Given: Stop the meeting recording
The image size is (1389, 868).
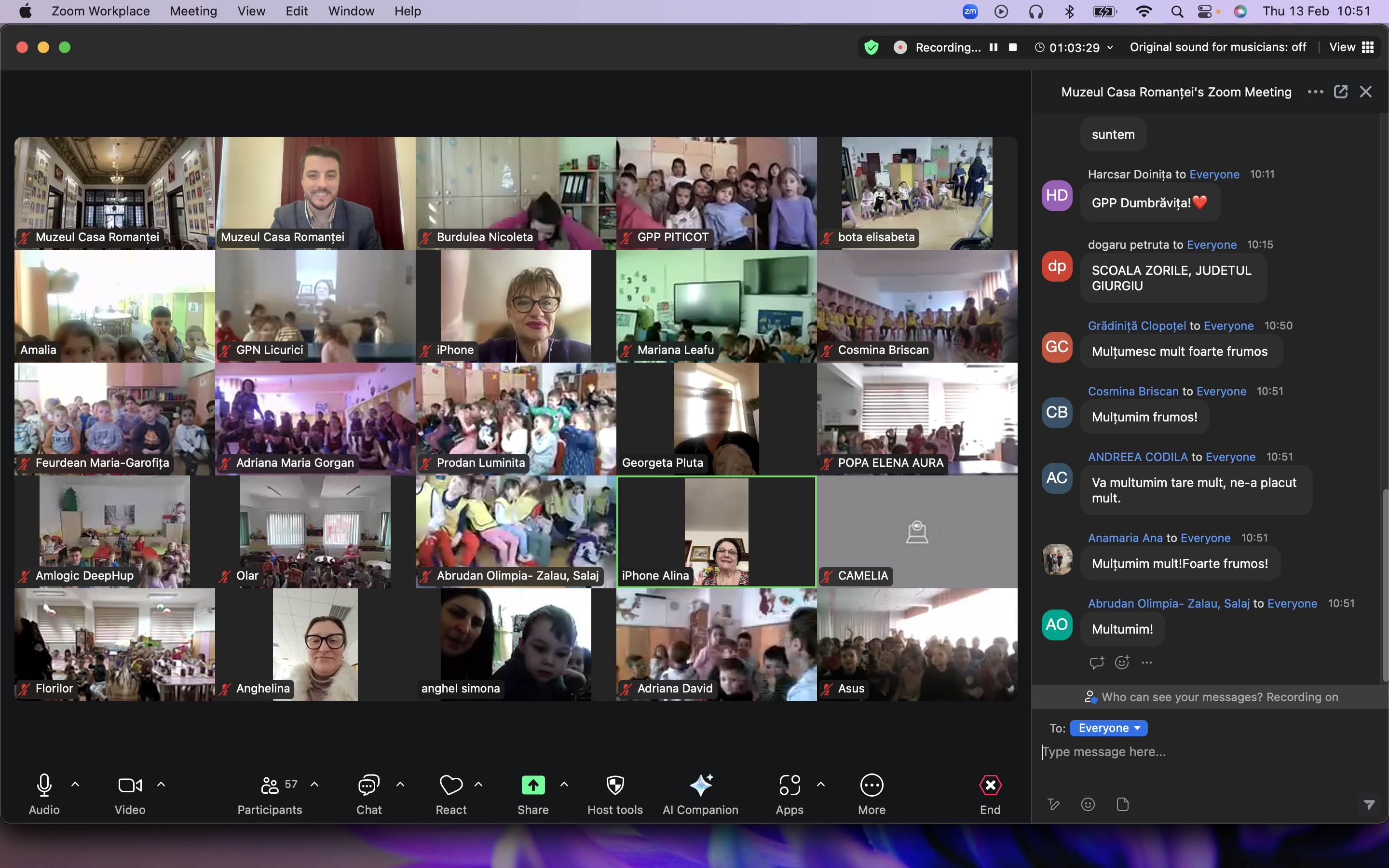Looking at the screenshot, I should [1013, 48].
